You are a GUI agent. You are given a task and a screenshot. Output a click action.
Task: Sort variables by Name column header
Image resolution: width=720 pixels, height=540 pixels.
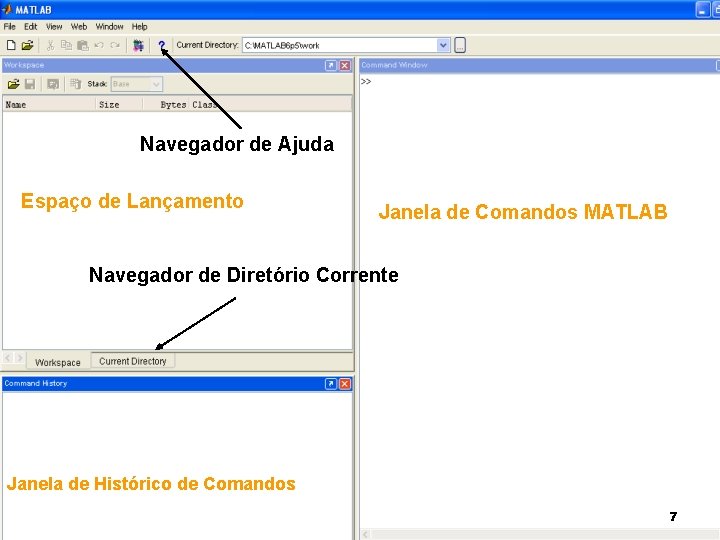tap(49, 105)
